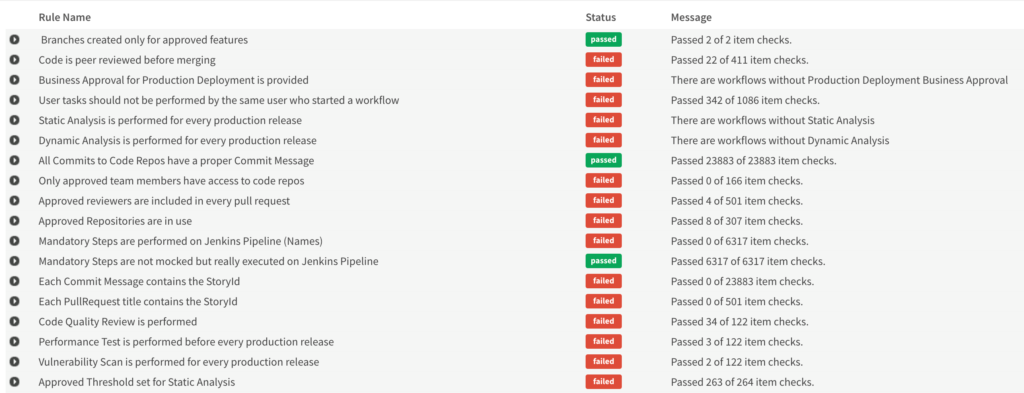The width and height of the screenshot is (1024, 393).
Task: Select message Passed 0 of 6317 item checks
Action: click(x=737, y=241)
